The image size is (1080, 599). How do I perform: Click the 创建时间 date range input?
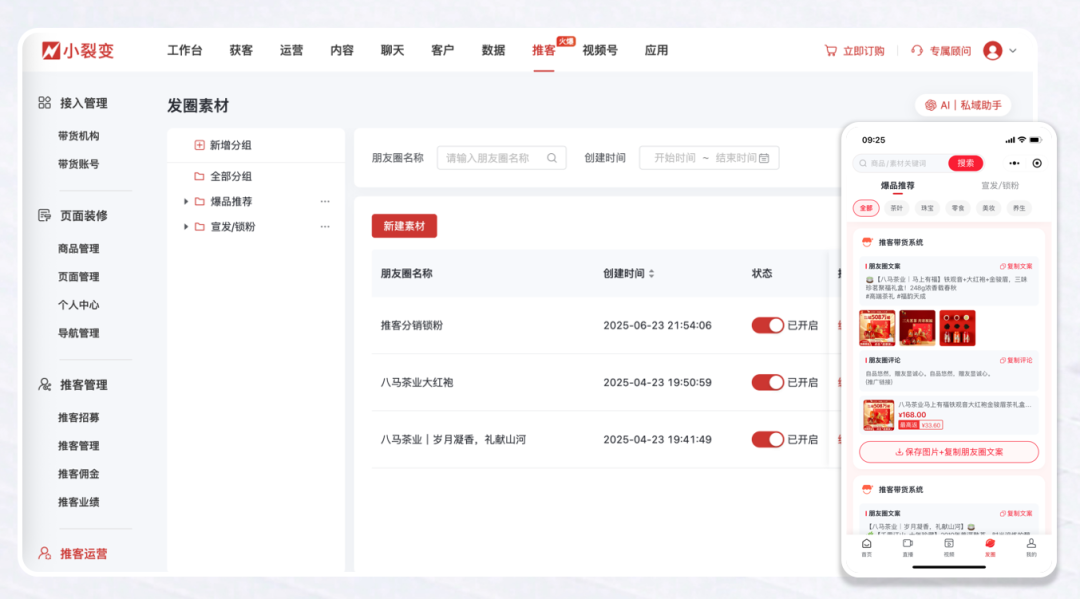(x=709, y=157)
